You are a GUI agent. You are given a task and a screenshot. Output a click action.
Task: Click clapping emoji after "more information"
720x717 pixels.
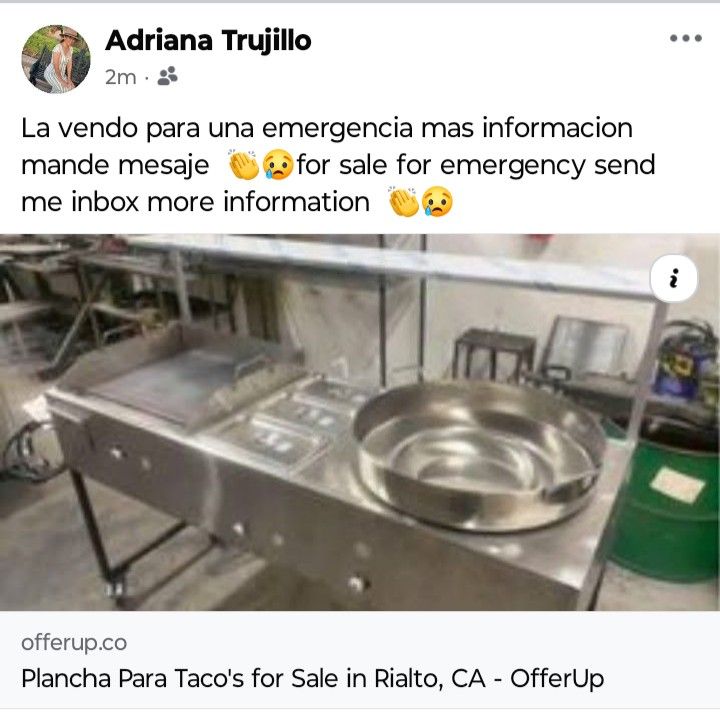click(x=404, y=202)
